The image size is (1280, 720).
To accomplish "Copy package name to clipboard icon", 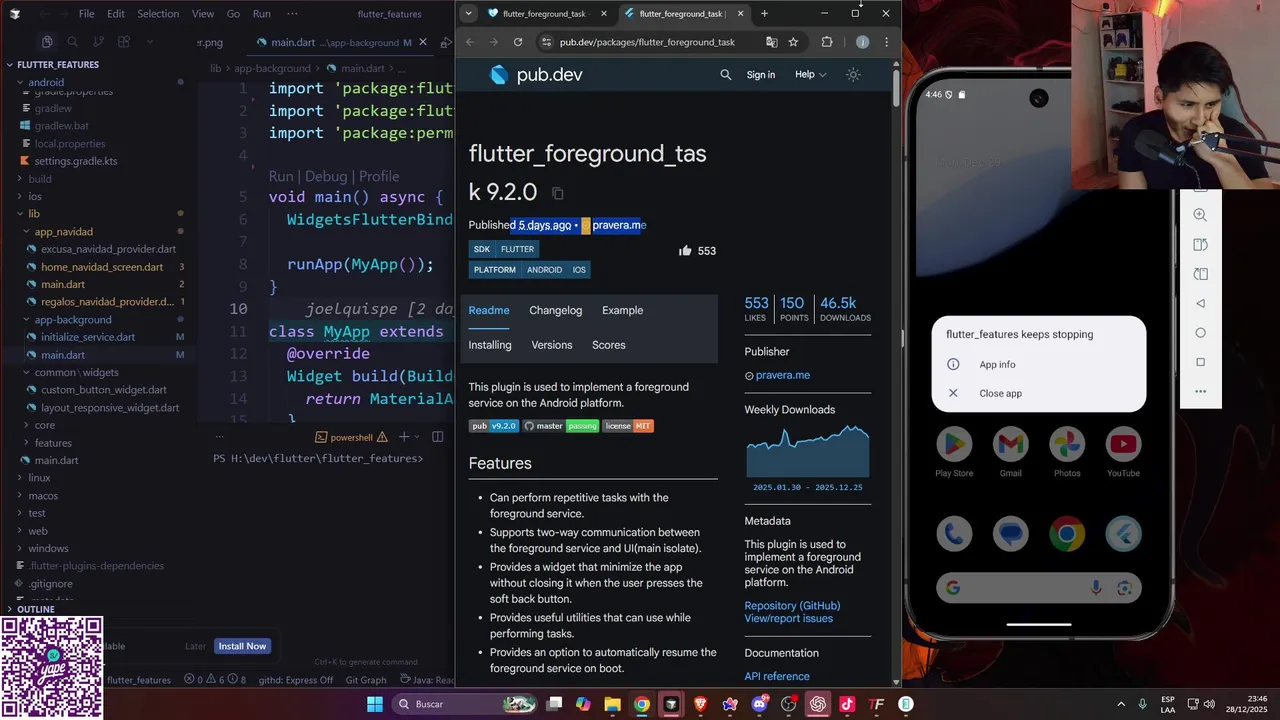I will point(558,193).
